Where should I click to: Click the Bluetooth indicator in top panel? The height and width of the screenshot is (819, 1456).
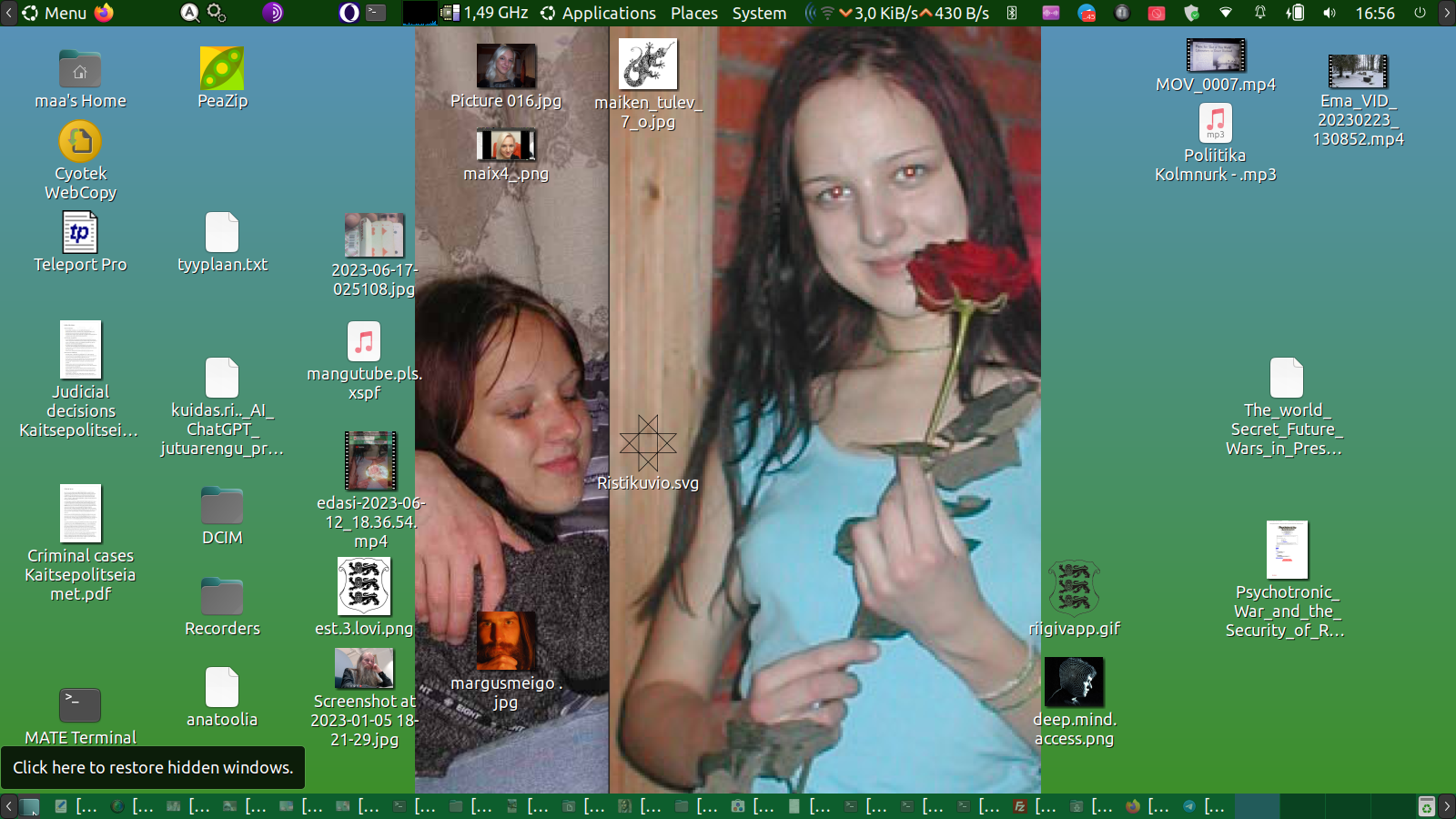1012,13
